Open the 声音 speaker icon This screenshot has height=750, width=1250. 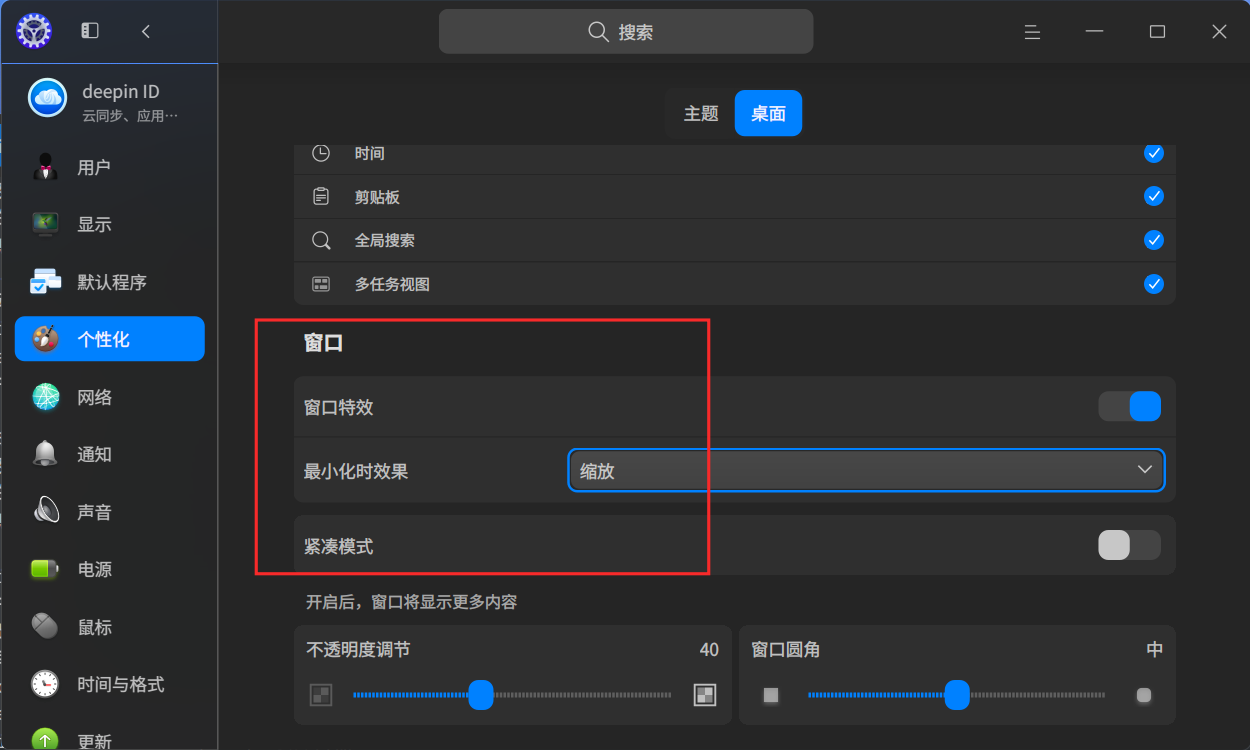tap(45, 512)
